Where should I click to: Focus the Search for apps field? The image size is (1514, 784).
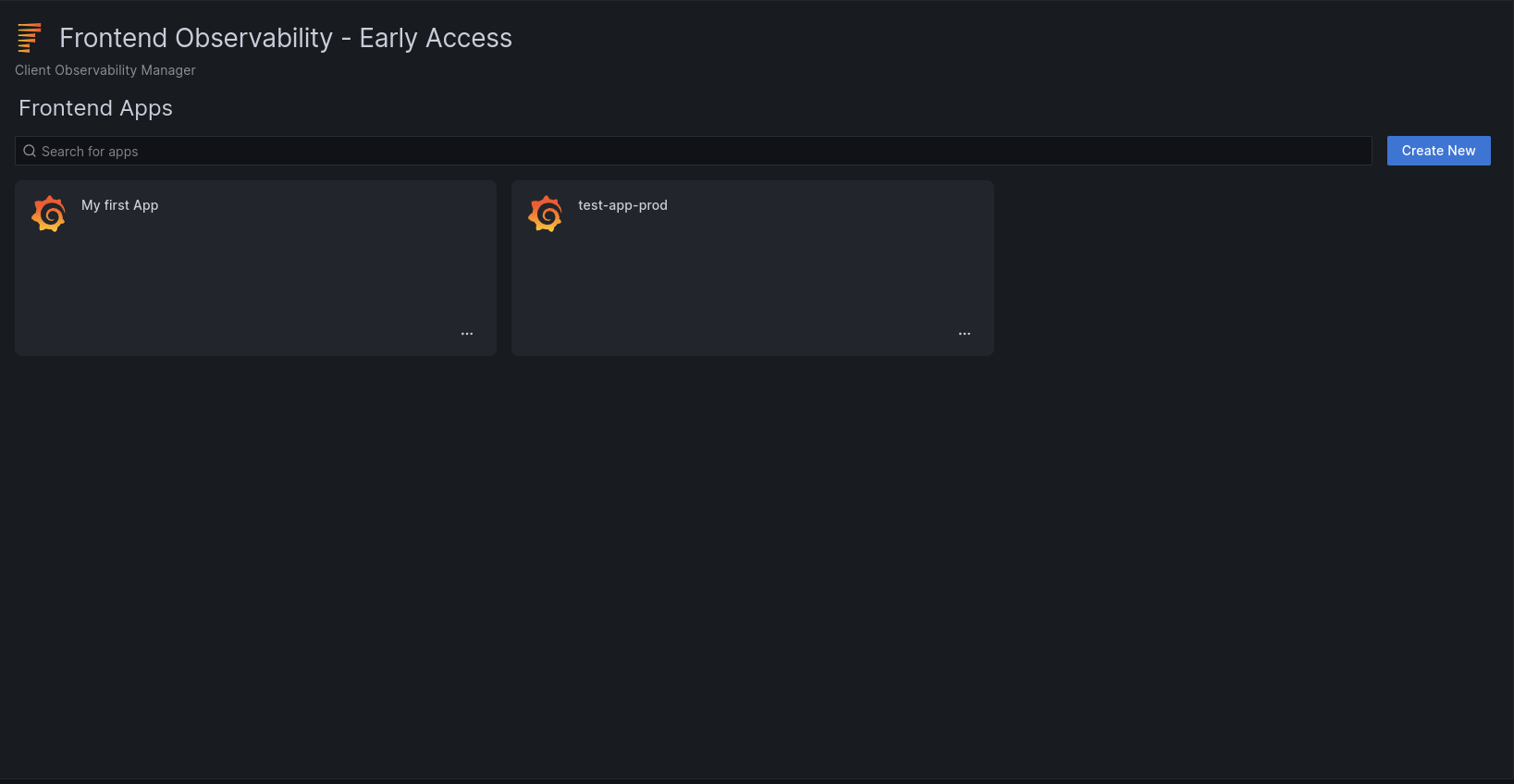pos(694,151)
